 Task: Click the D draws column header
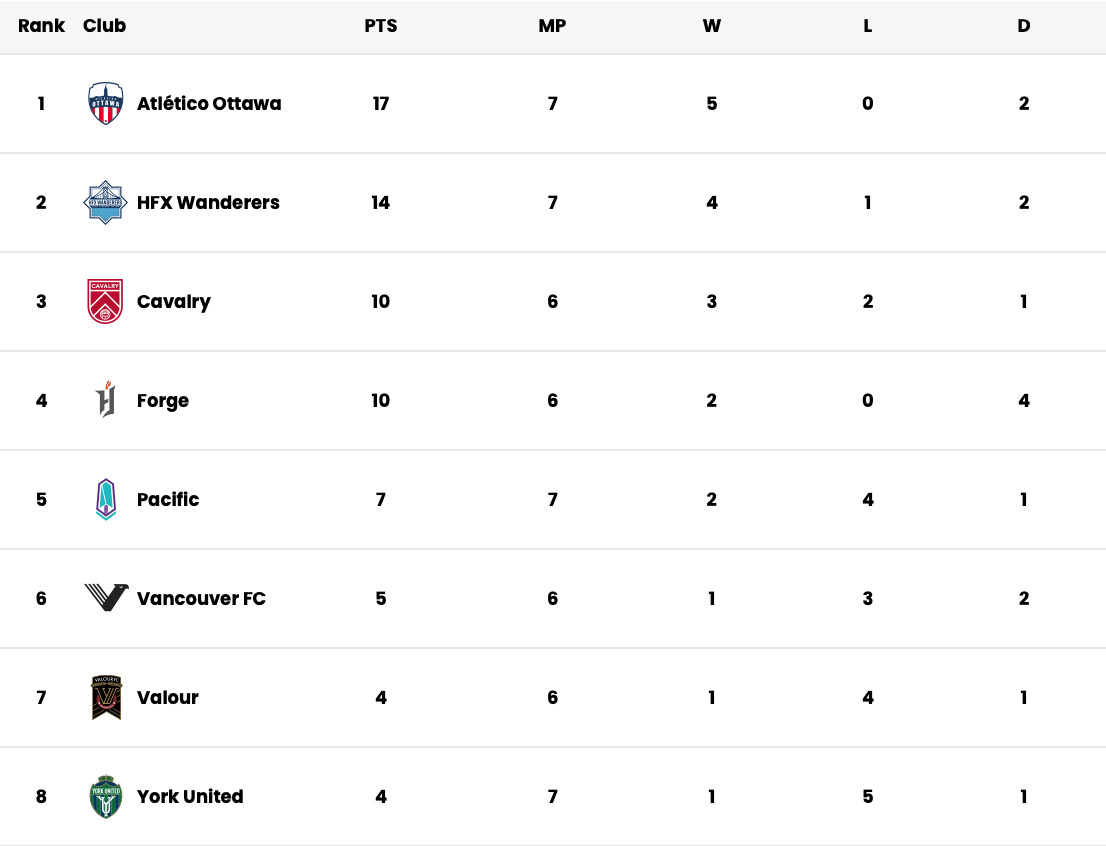pos(1023,26)
